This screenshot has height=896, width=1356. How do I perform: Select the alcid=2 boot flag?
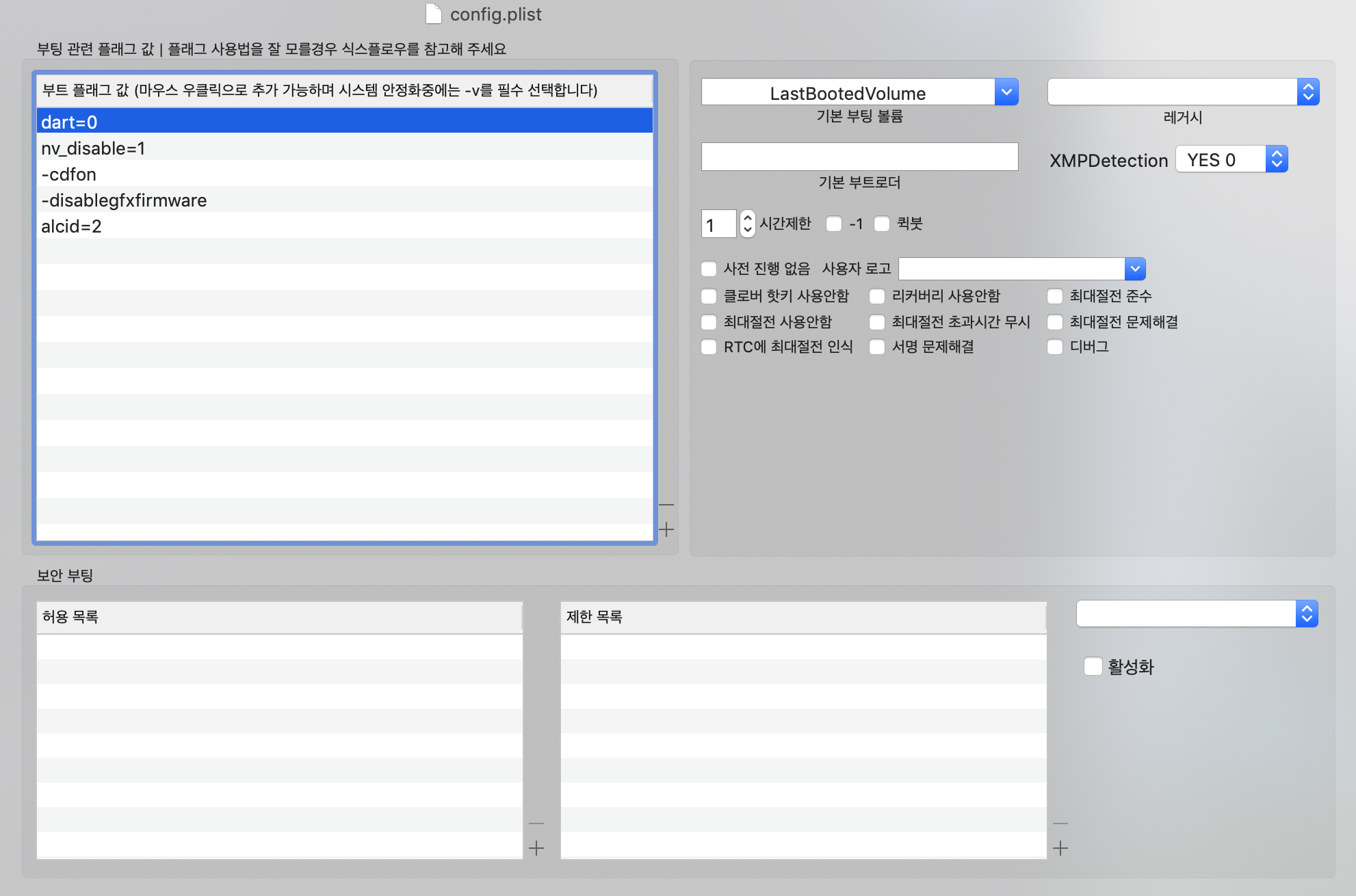pos(344,226)
